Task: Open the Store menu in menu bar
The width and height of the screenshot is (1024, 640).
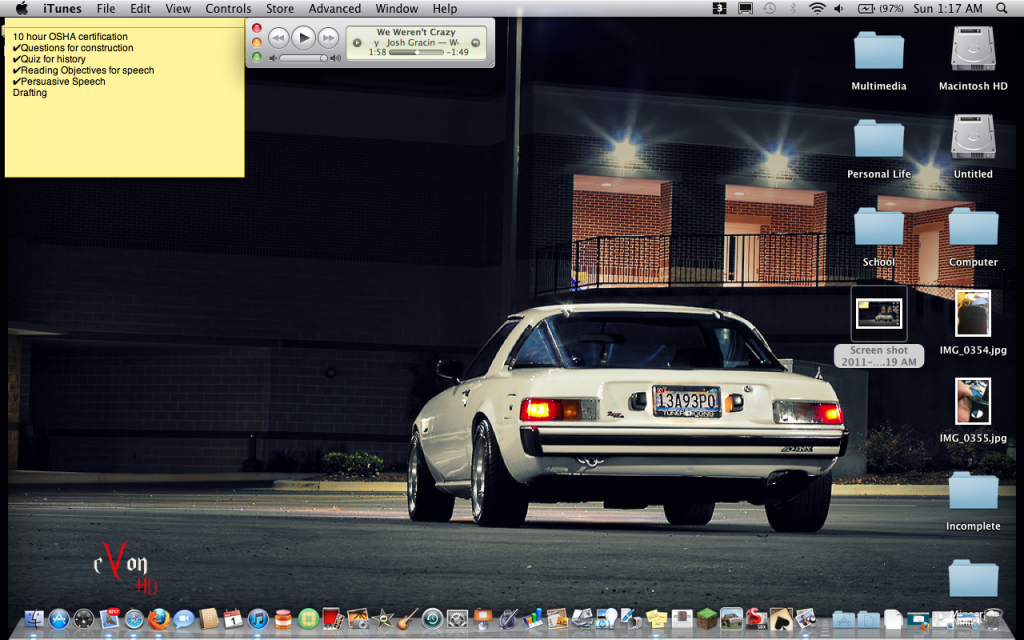Action: click(x=280, y=9)
